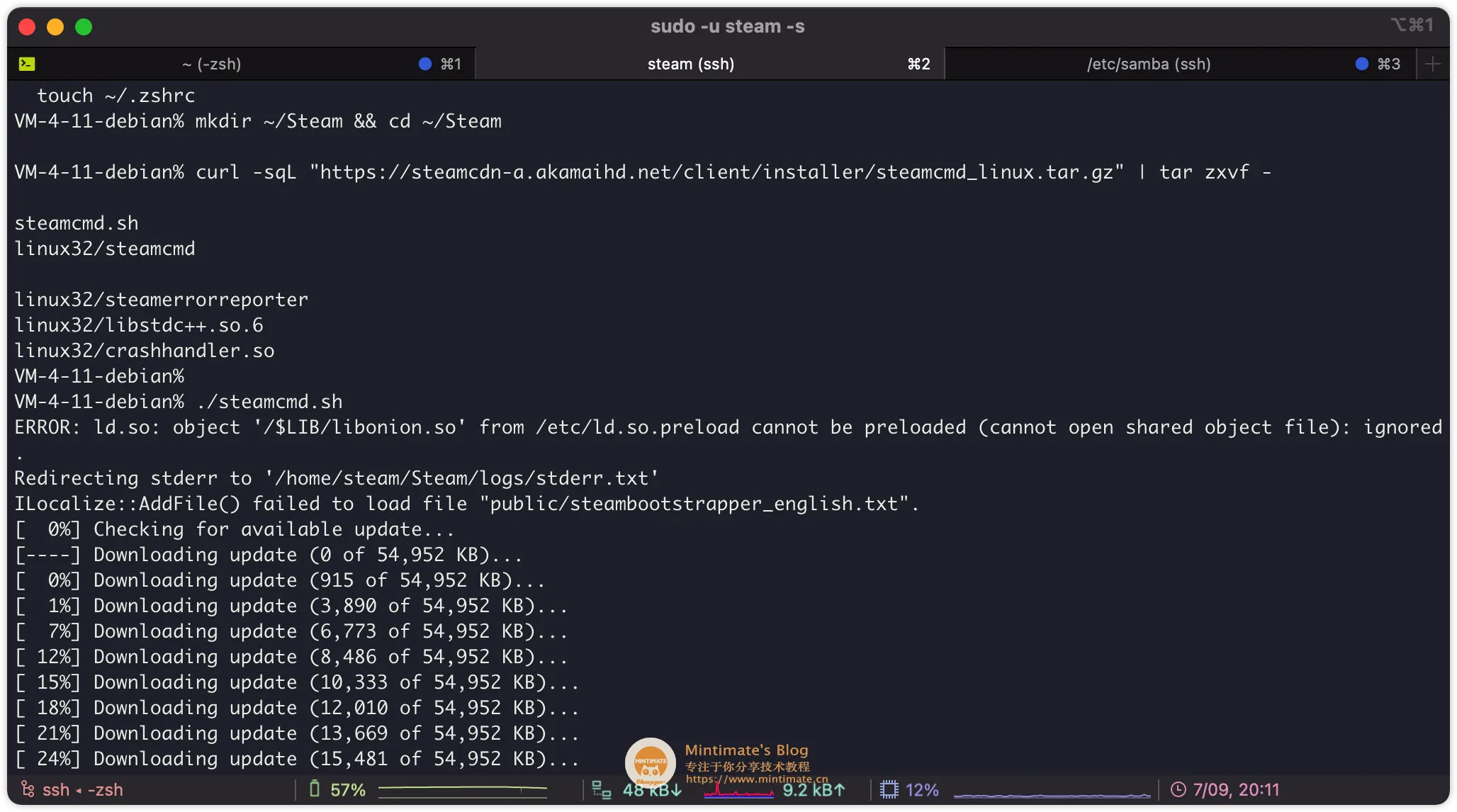Click the steamcmd download URL in curl command
The height and width of the screenshot is (812, 1457).
(x=717, y=172)
